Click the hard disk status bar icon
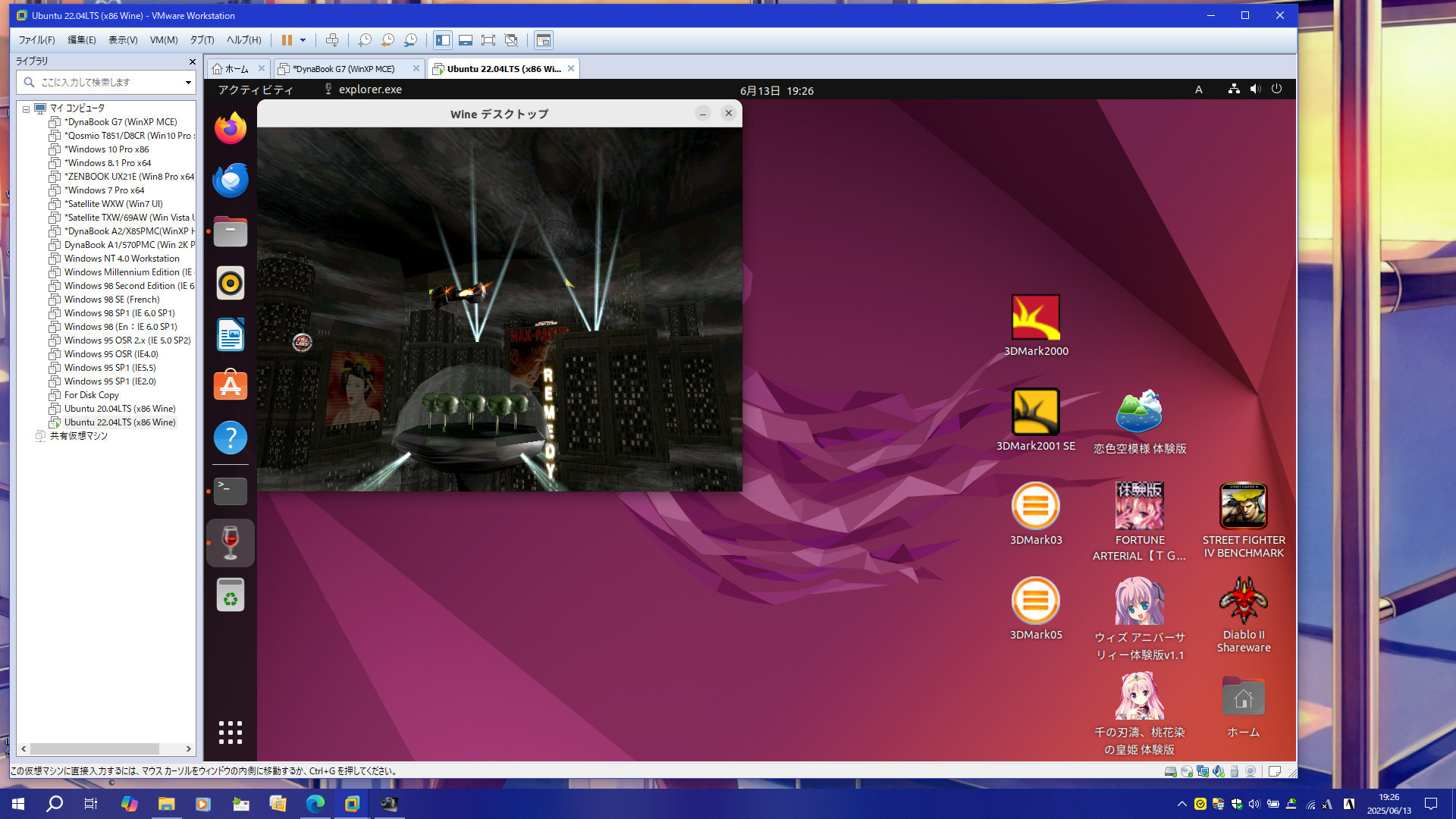 click(1170, 771)
